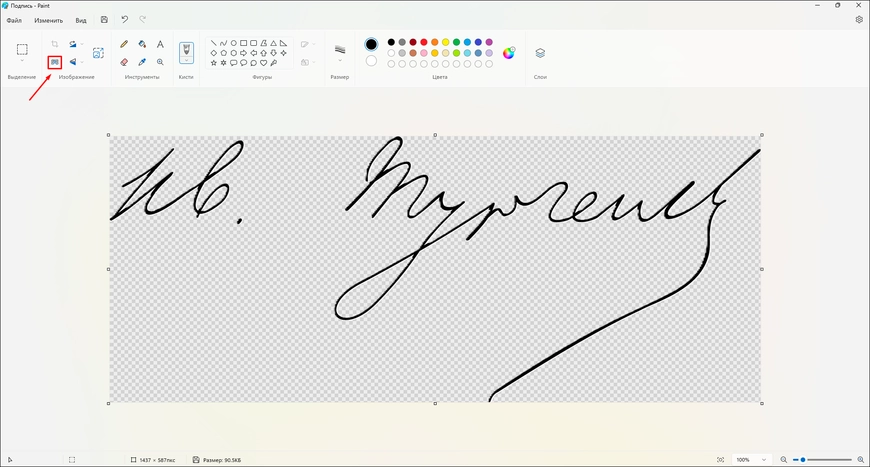This screenshot has height=467, width=870.
Task: Choose the lightning bolt shape
Action: 274,63
